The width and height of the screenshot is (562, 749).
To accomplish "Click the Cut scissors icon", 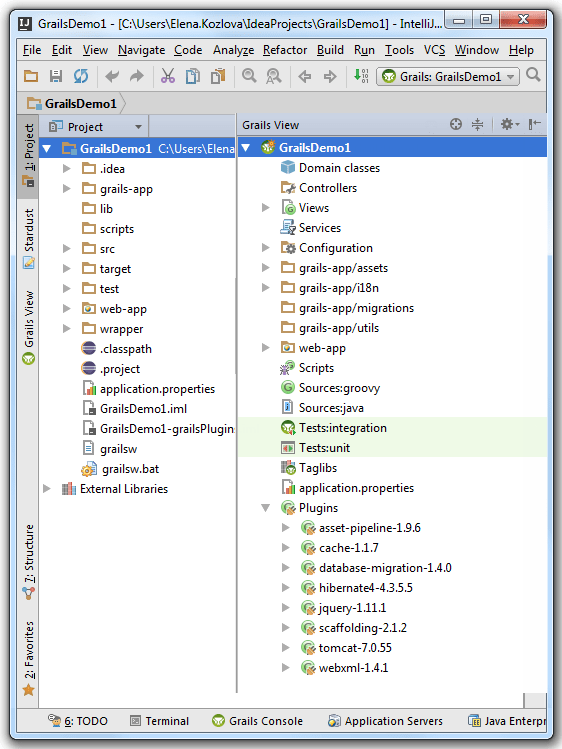I will (168, 76).
